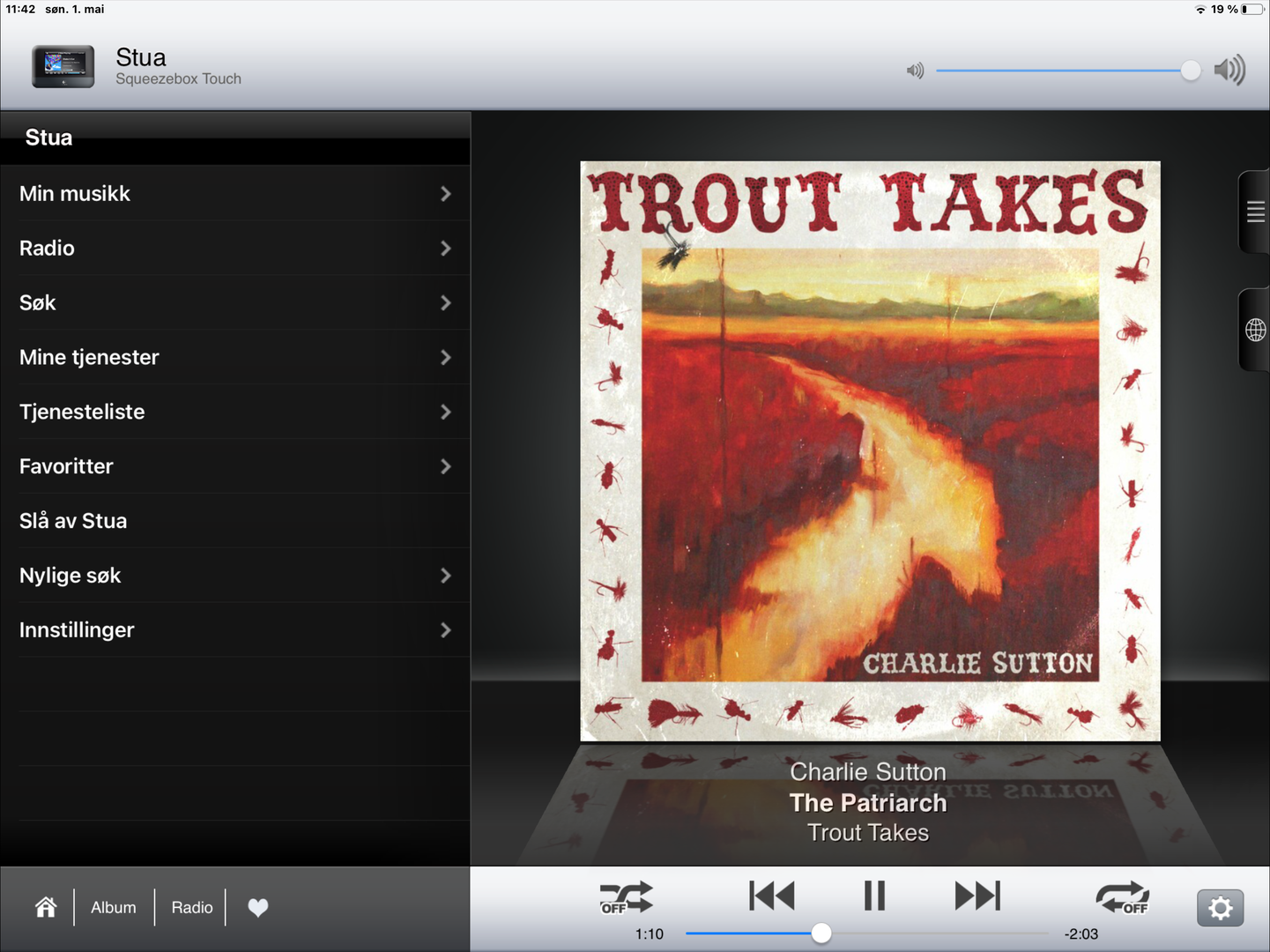Open favorites with the heart icon

pos(257,907)
